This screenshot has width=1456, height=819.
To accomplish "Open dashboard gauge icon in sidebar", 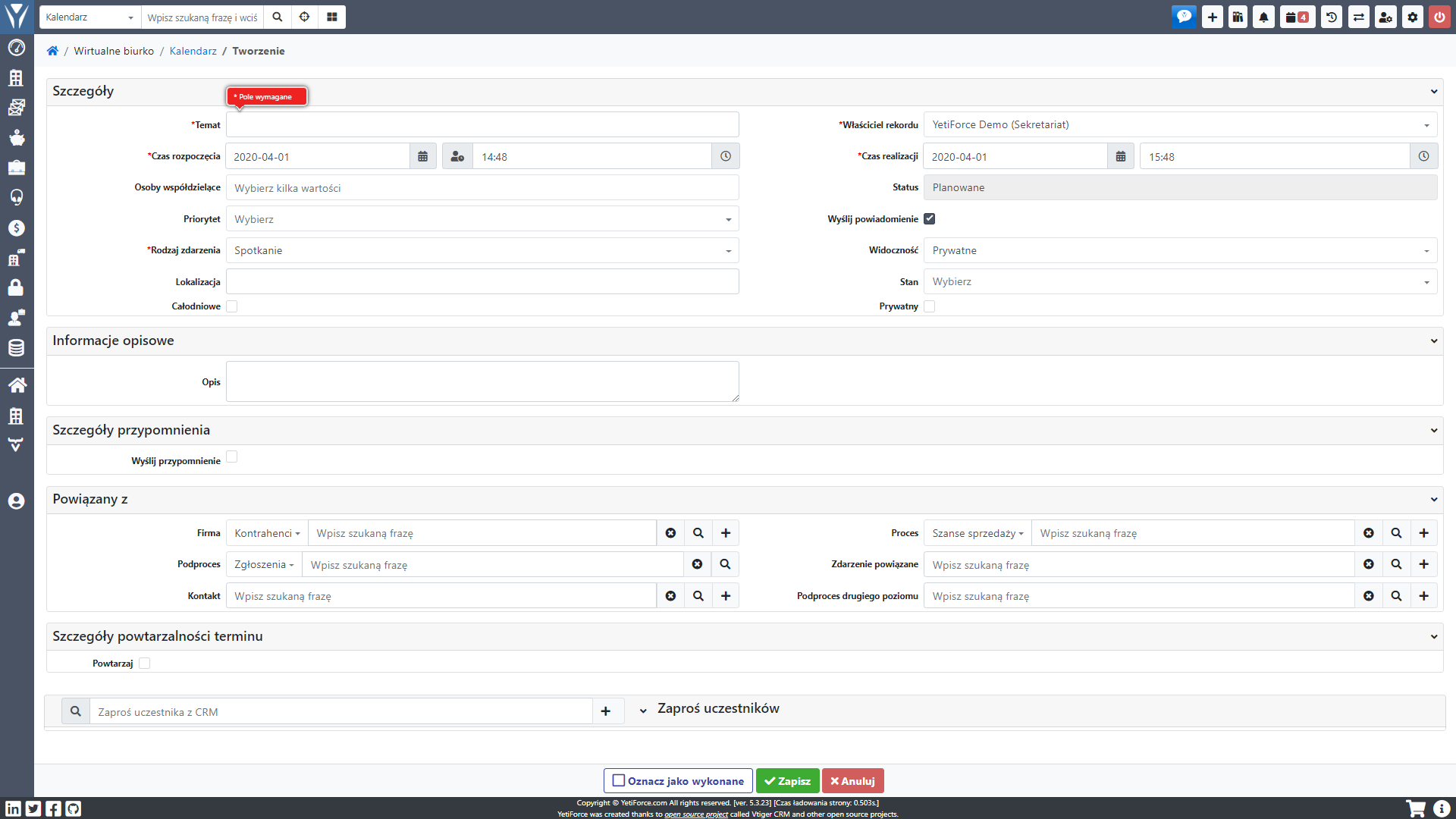I will pos(16,48).
